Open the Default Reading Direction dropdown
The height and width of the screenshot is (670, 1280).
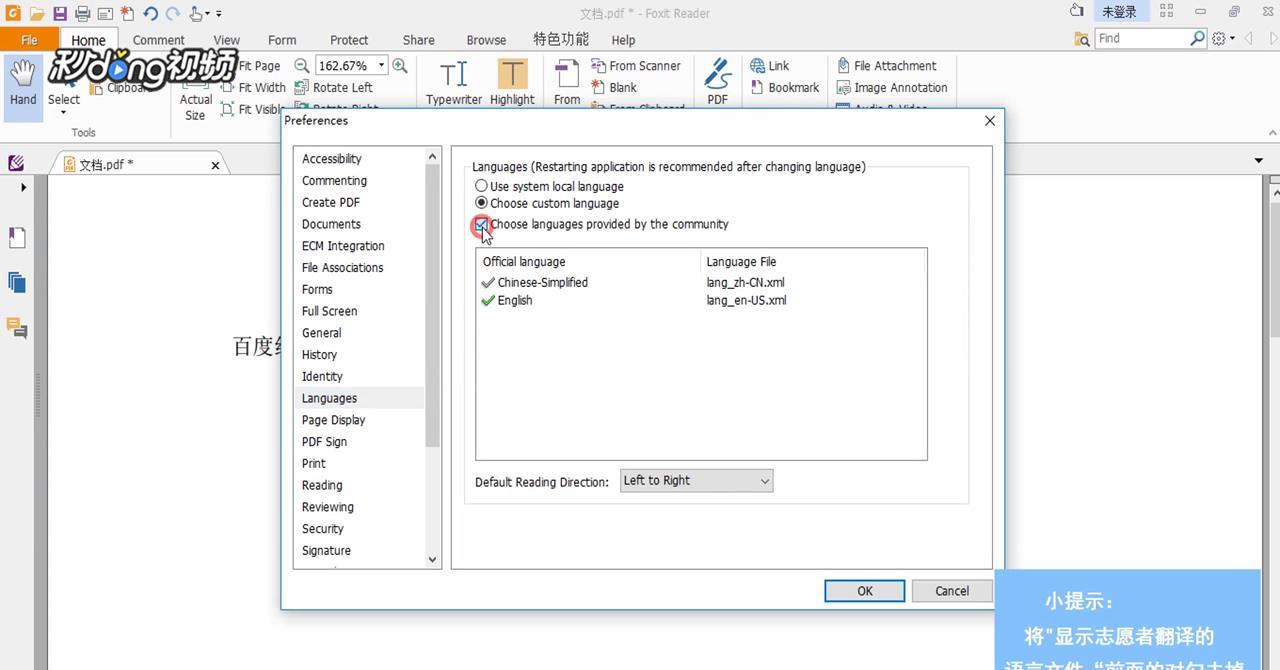697,481
